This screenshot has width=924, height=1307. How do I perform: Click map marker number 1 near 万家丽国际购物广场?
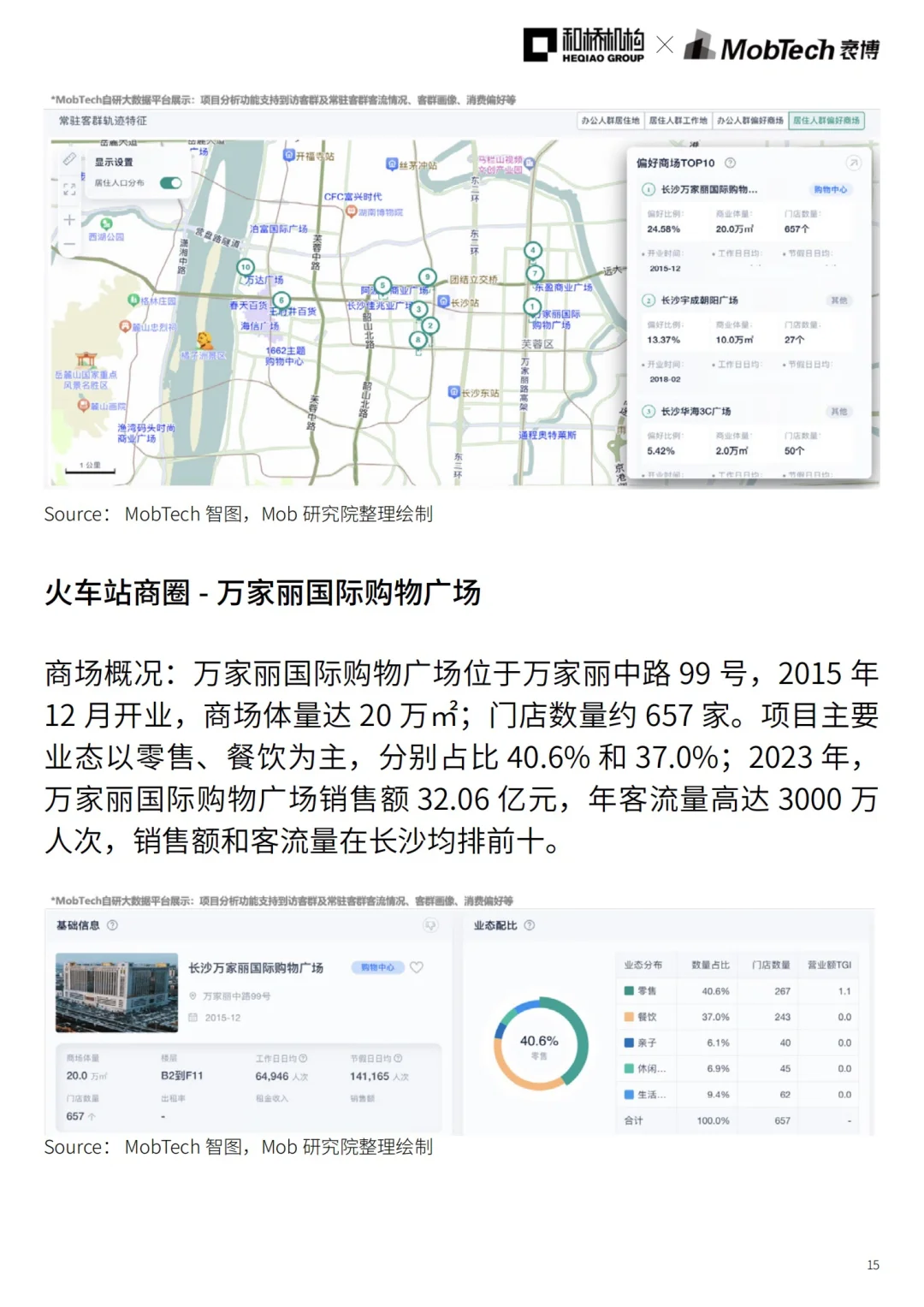point(532,306)
